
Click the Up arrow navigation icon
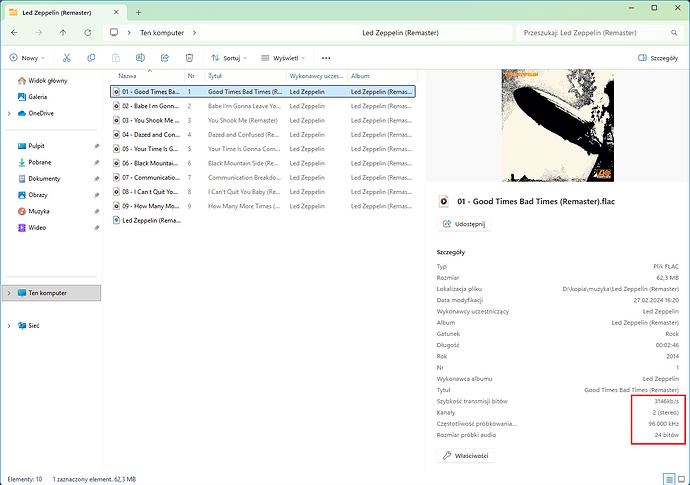63,33
